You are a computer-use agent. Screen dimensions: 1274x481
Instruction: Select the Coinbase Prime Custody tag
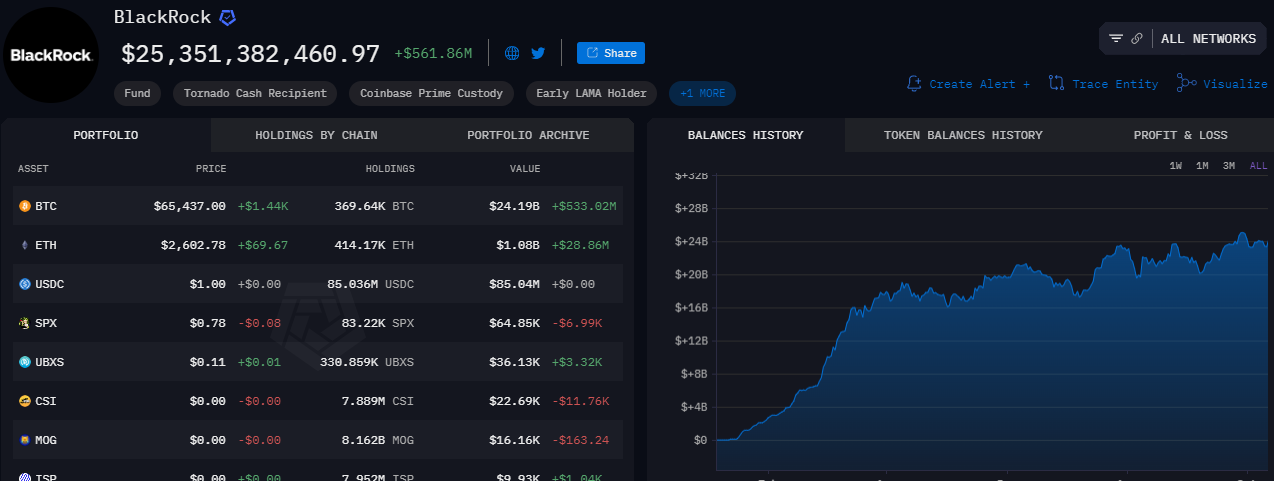pyautogui.click(x=432, y=93)
